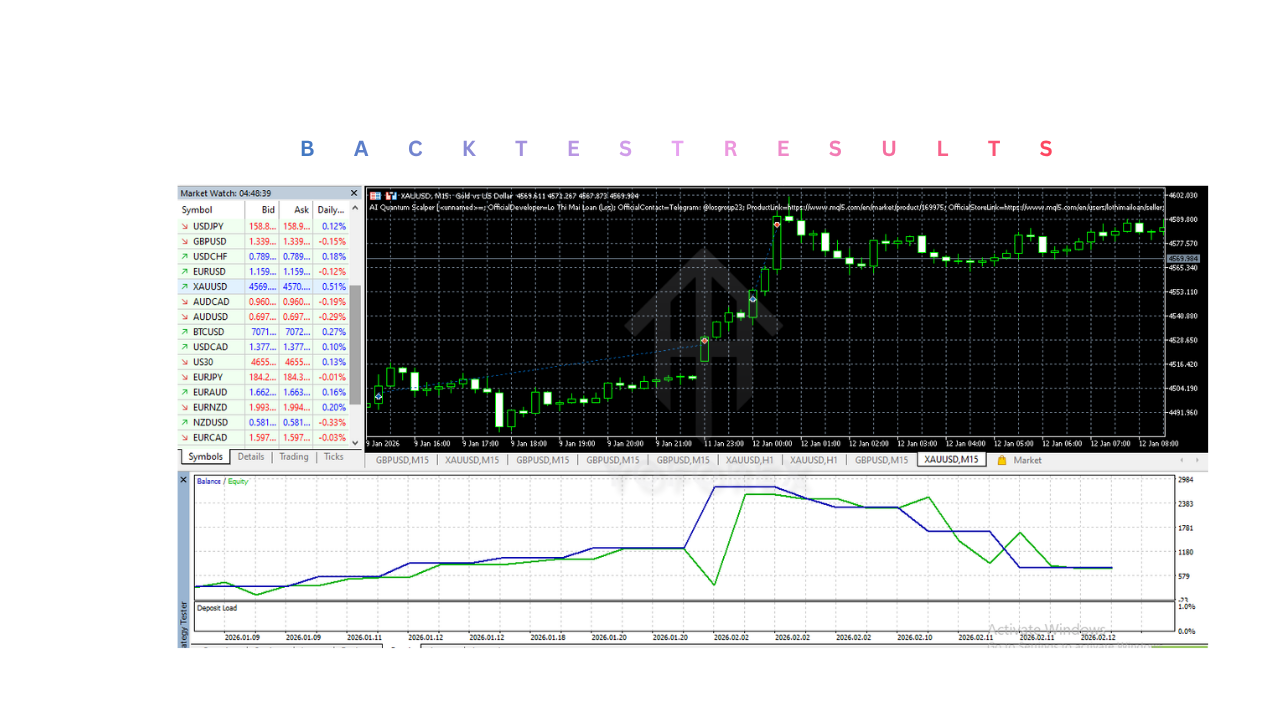Open the Ticks tab
The image size is (1280, 720).
(333, 457)
